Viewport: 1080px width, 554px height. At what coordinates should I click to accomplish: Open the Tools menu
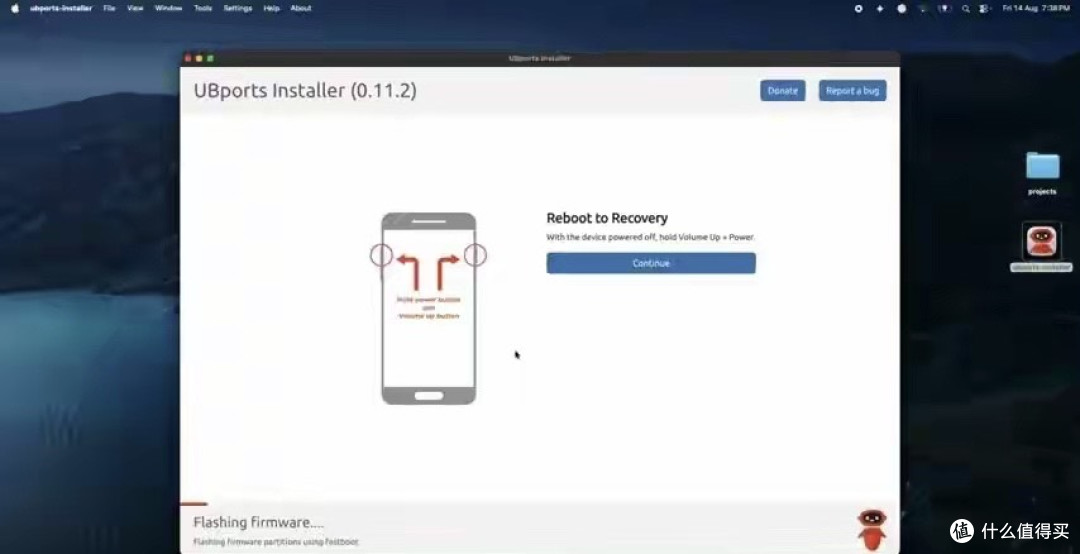(202, 8)
